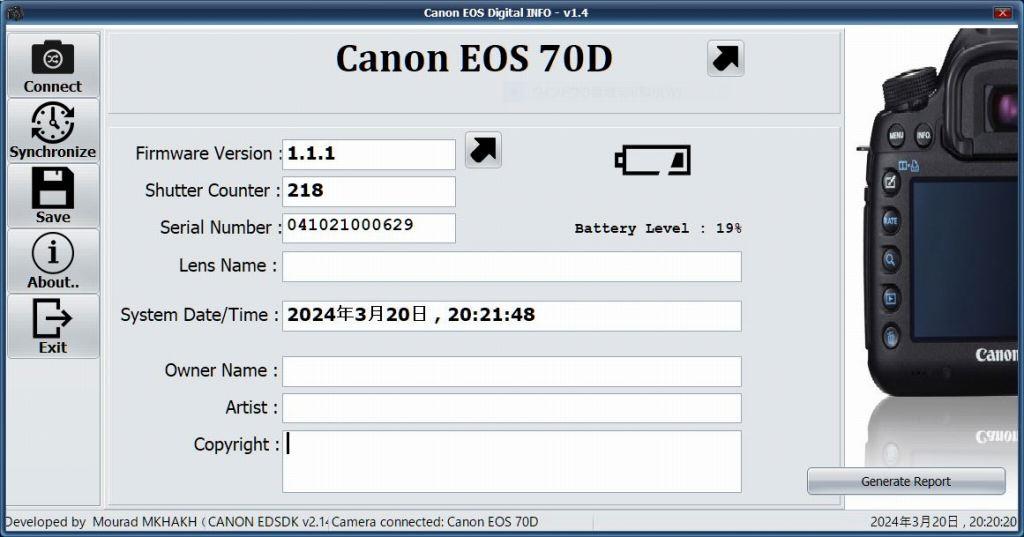Click the Connect camera icon
The image size is (1024, 537).
tap(52, 58)
